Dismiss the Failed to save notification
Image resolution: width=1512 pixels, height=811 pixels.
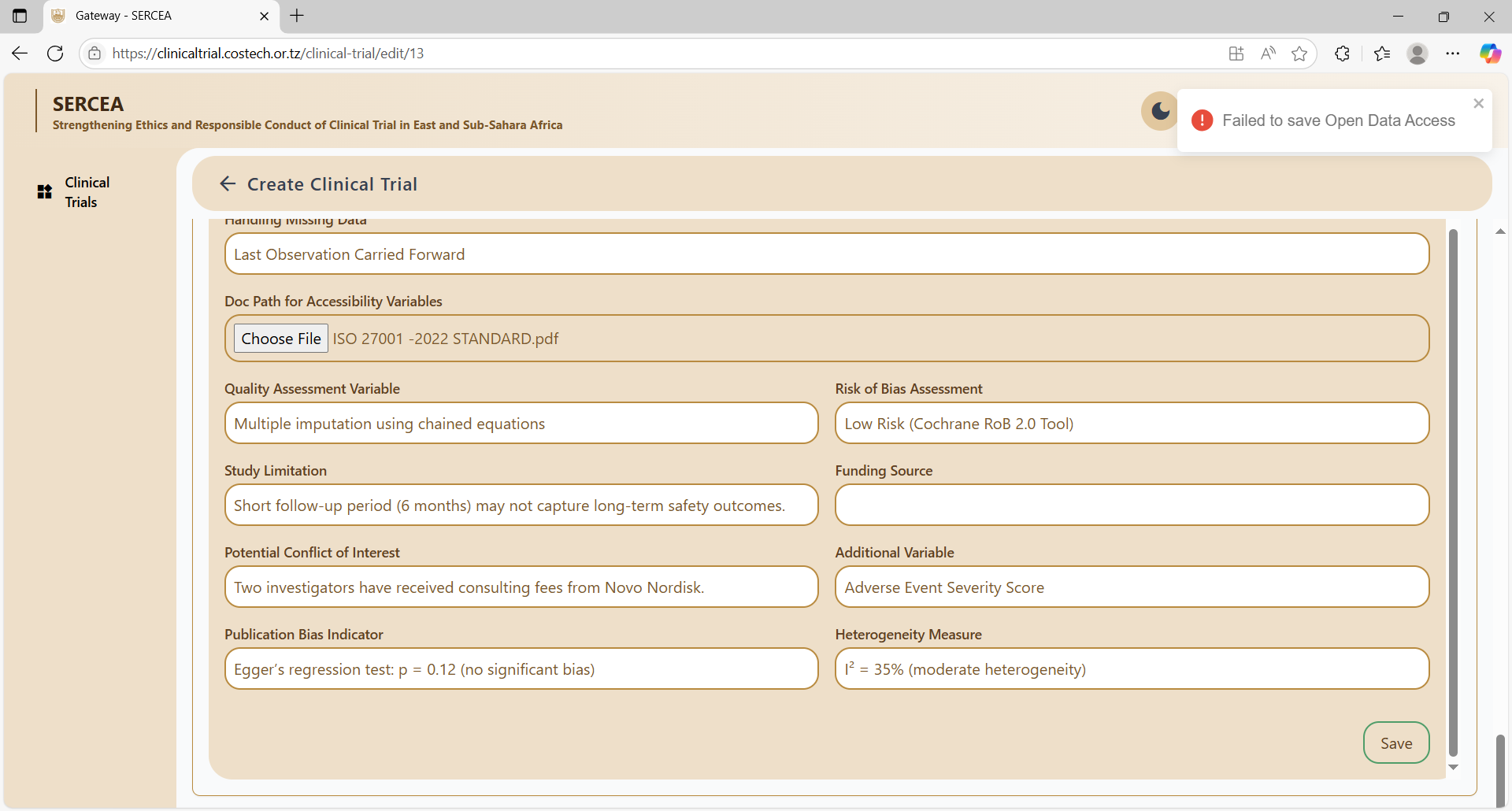pos(1478,103)
